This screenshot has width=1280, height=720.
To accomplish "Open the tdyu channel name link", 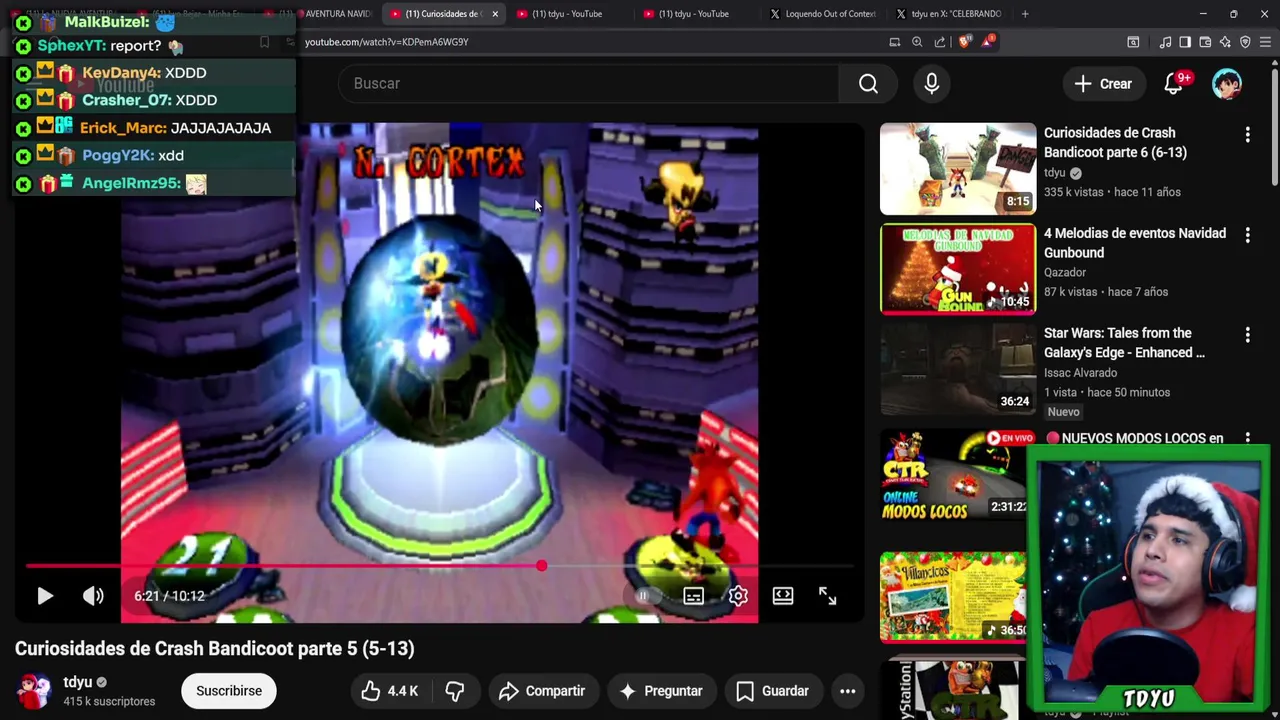I will click(78, 682).
